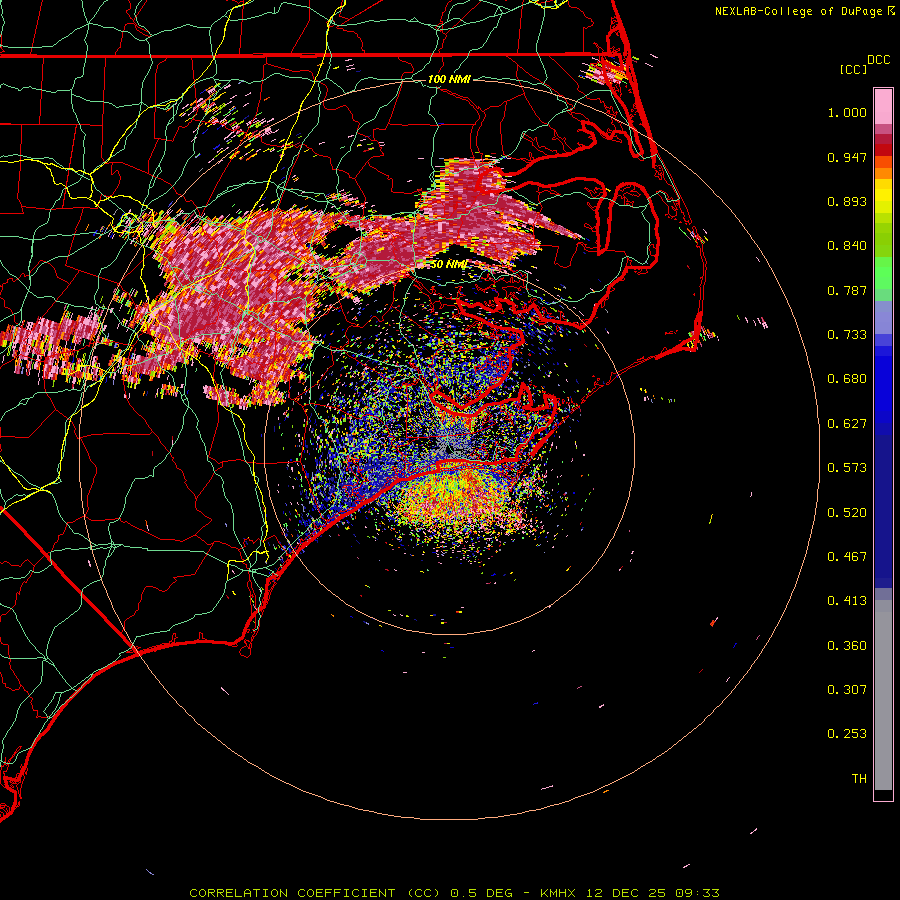Click the 0.253 scale value

pos(847,734)
